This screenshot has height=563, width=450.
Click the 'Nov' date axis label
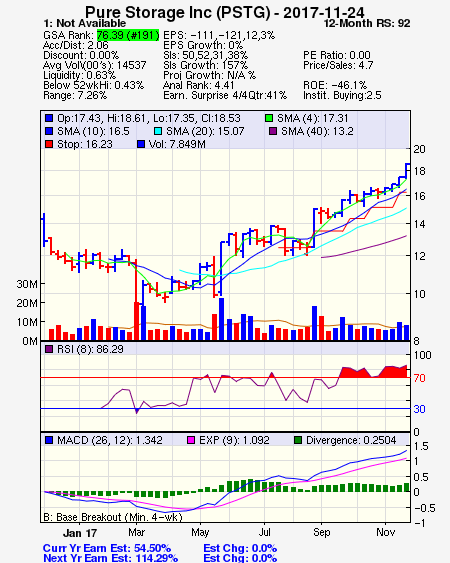pyautogui.click(x=385, y=532)
